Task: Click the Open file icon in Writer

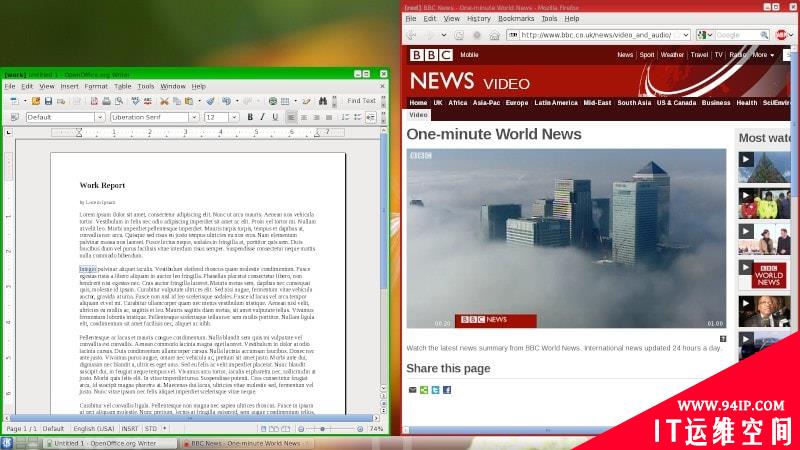Action: pos(36,101)
